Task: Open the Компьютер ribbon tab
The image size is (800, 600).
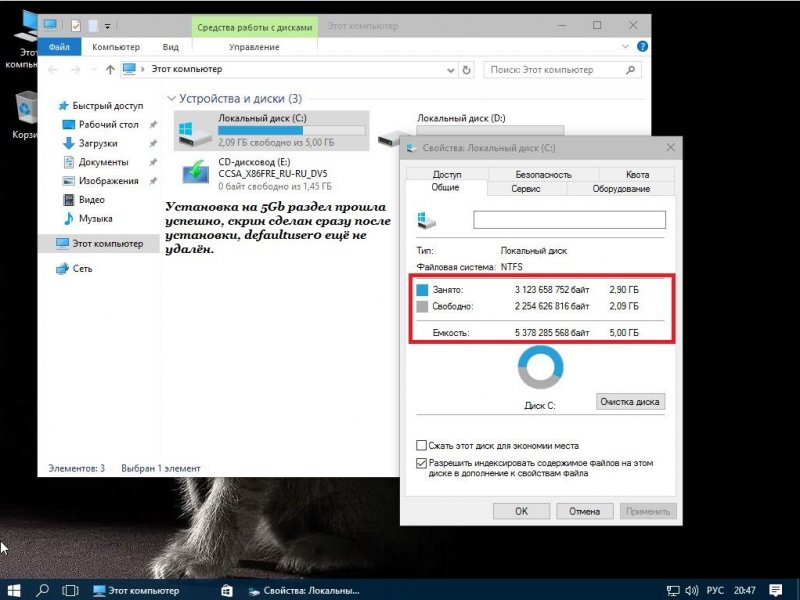Action: pos(116,46)
